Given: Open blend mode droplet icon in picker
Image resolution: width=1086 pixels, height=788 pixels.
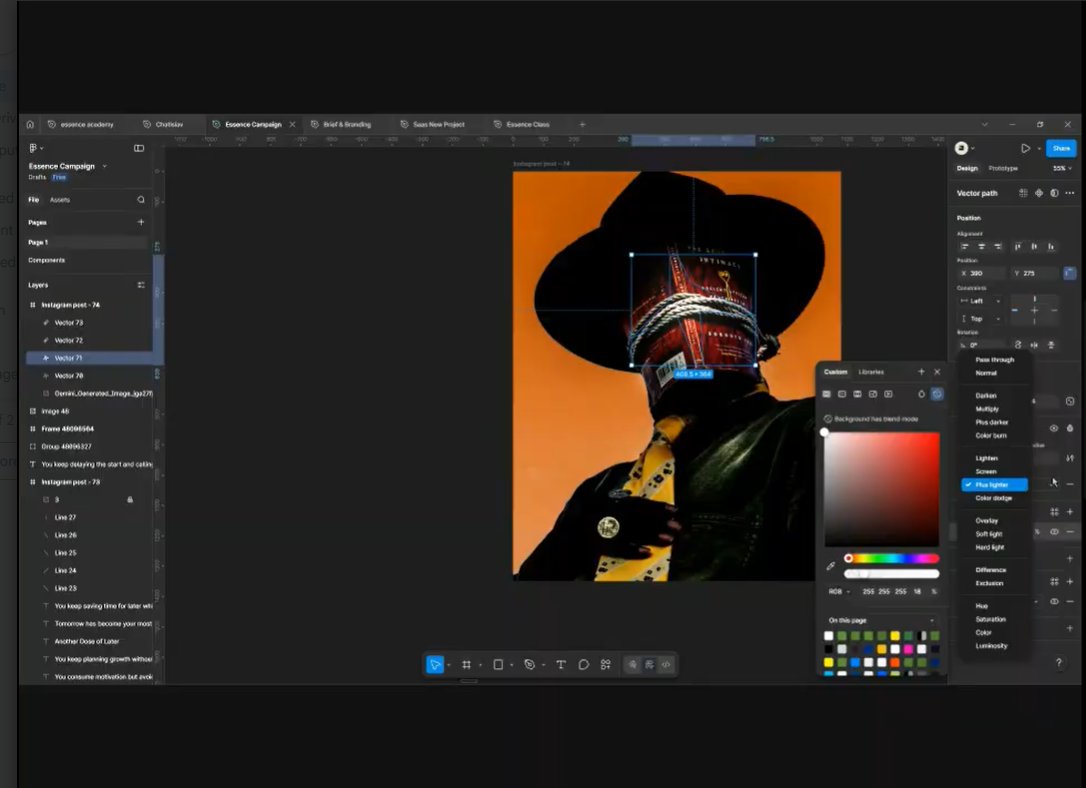Looking at the screenshot, I should click(921, 394).
